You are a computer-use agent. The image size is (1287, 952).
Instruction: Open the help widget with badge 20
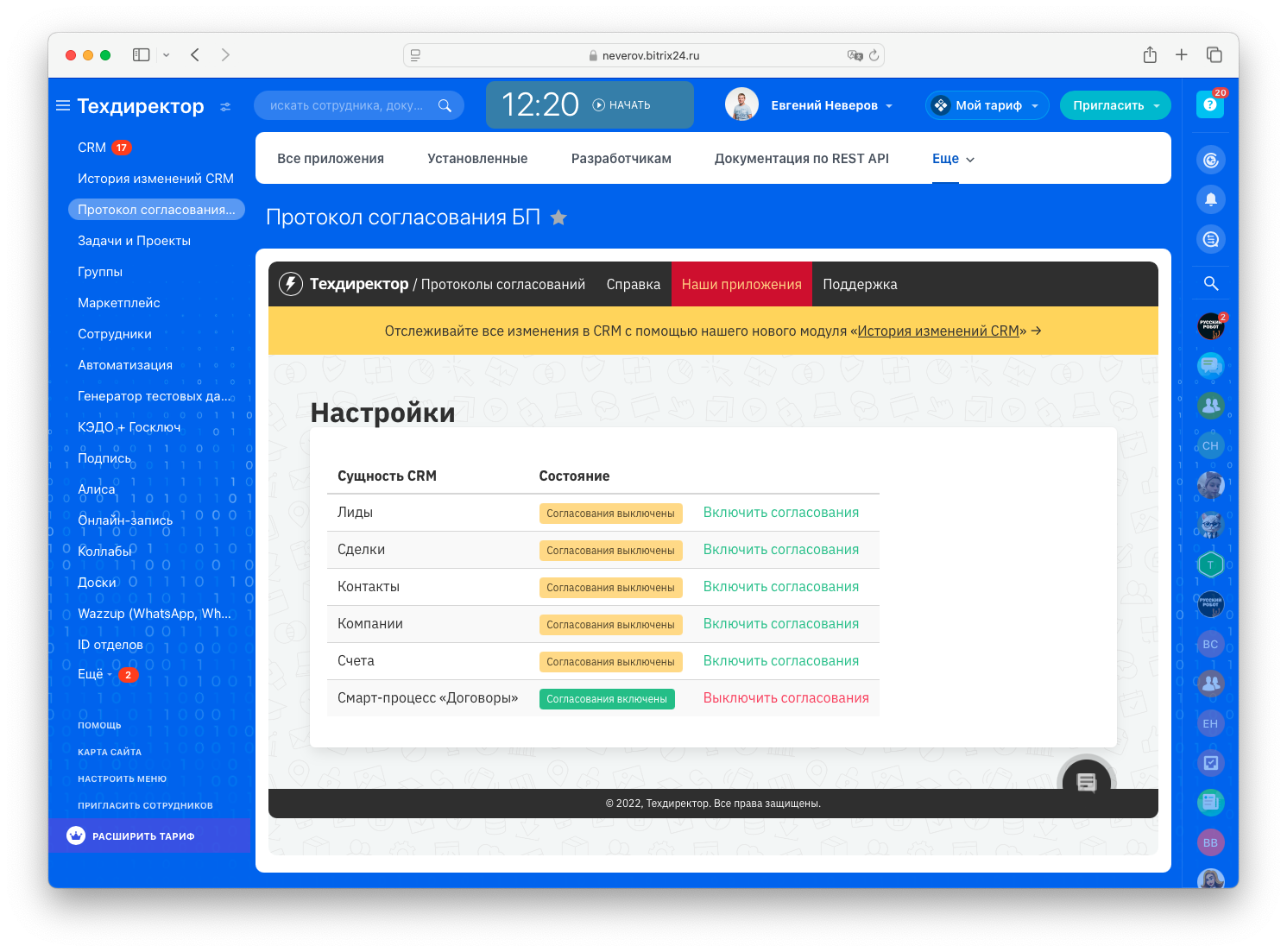point(1210,104)
